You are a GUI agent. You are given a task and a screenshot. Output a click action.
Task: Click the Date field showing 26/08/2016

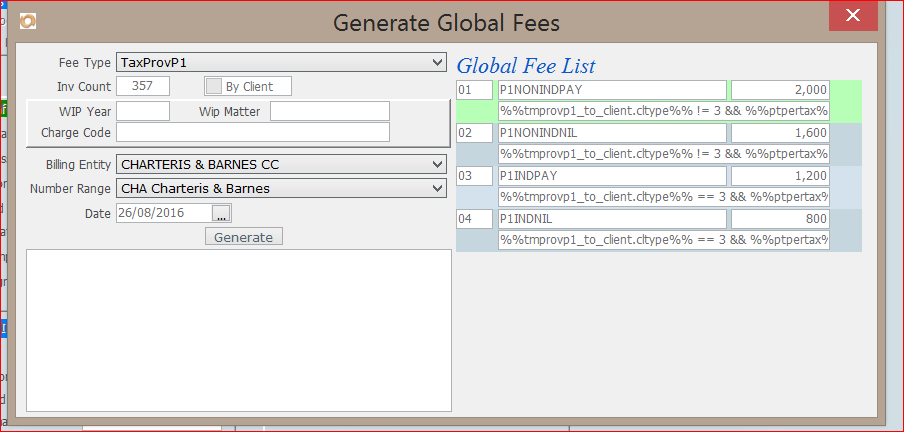click(x=164, y=213)
